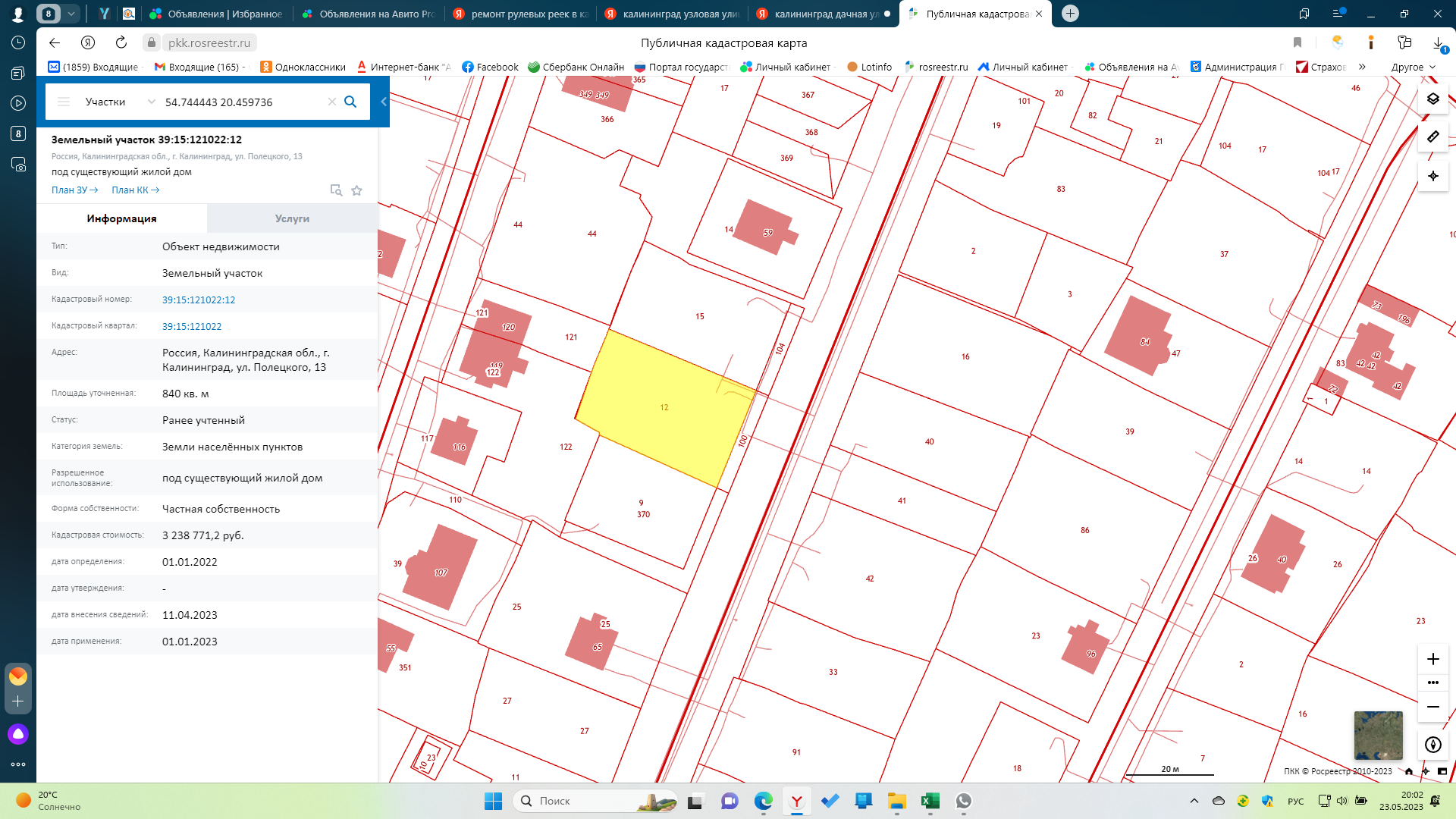Open the hamburger menu in search bar
1456x819 pixels.
coord(64,102)
